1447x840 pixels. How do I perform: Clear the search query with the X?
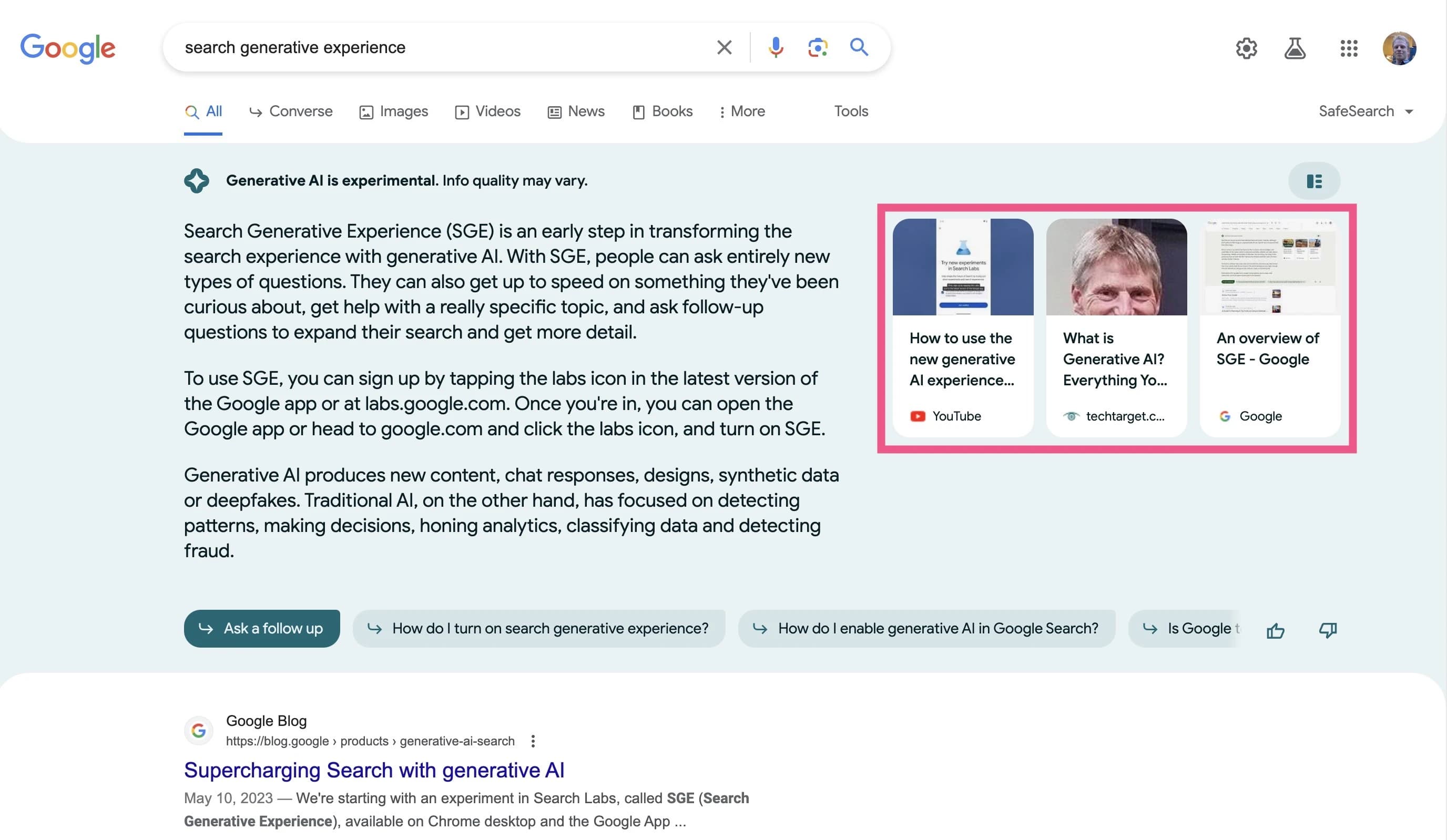tap(724, 47)
